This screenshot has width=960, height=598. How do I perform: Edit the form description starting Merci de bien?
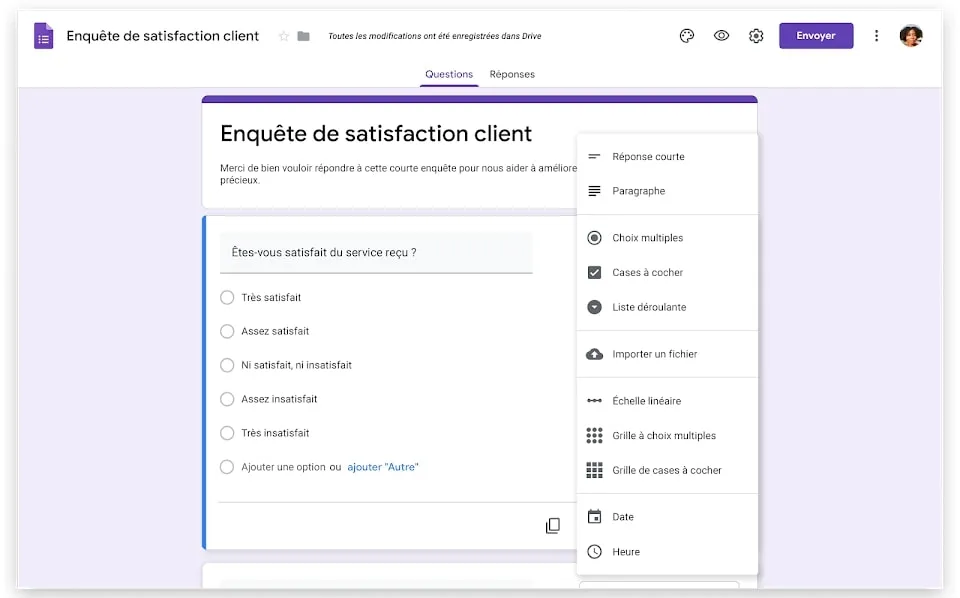click(x=398, y=174)
